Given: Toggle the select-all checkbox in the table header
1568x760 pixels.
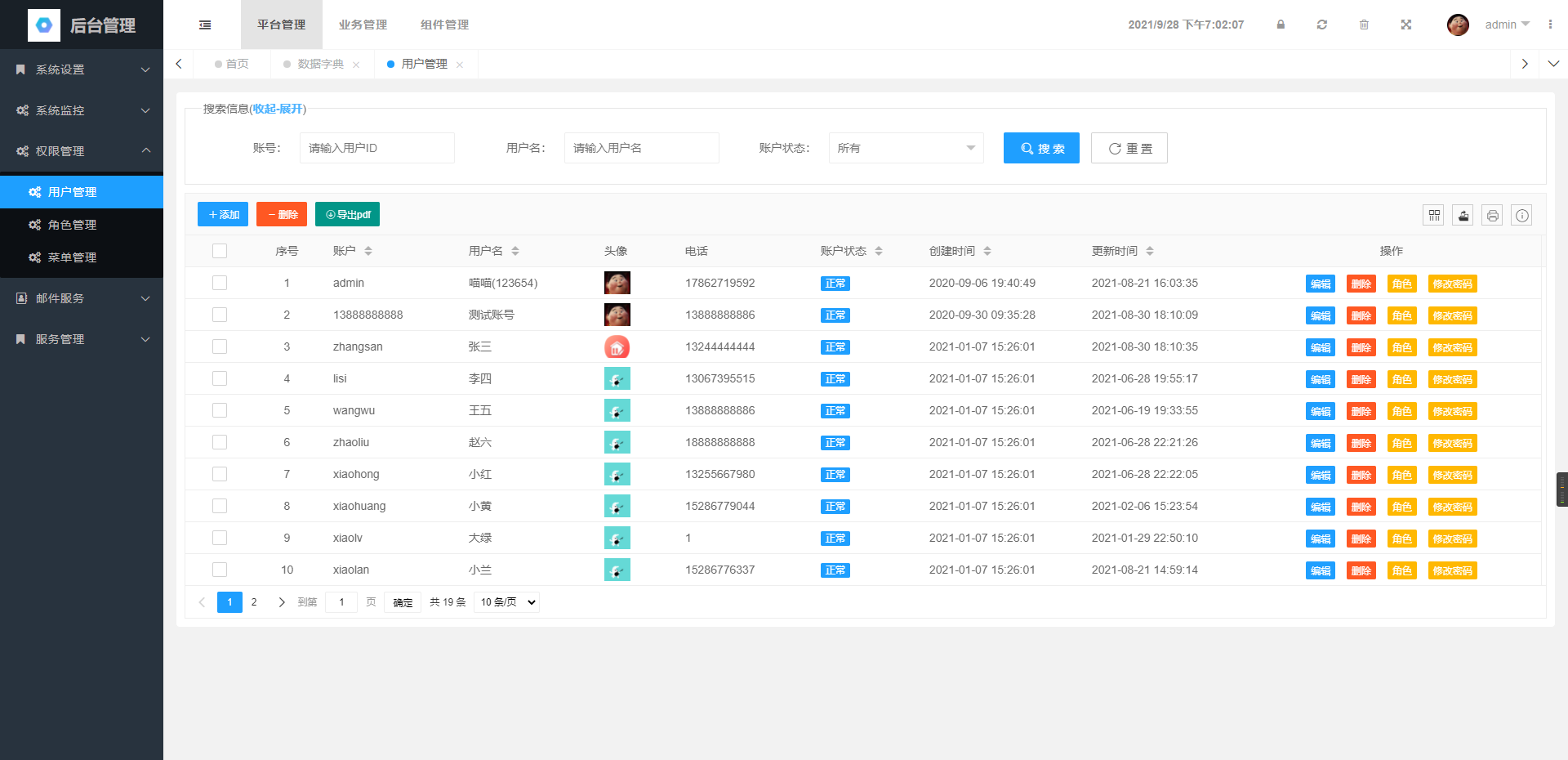Looking at the screenshot, I should pyautogui.click(x=220, y=251).
